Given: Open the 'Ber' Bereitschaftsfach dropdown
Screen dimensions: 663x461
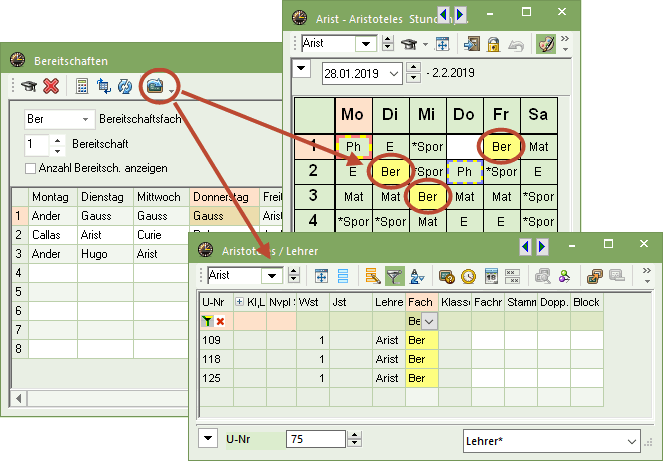Looking at the screenshot, I should point(84,119).
